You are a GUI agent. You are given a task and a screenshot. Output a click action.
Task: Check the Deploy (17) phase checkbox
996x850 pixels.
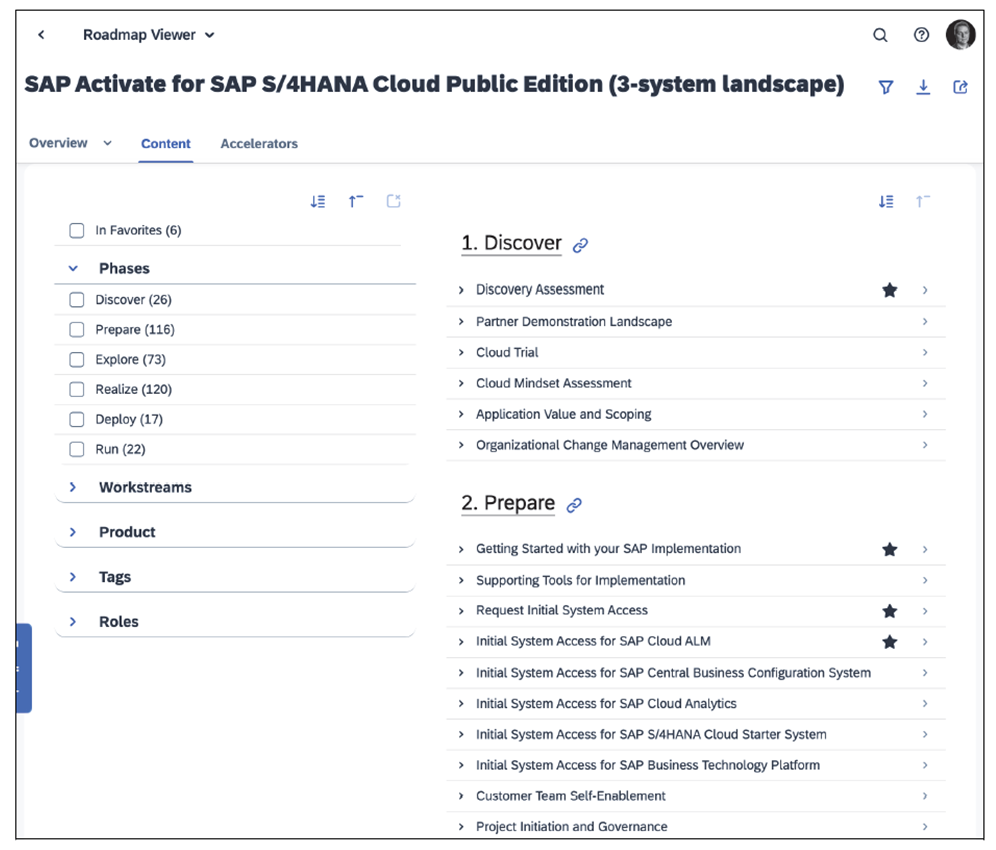pos(77,419)
